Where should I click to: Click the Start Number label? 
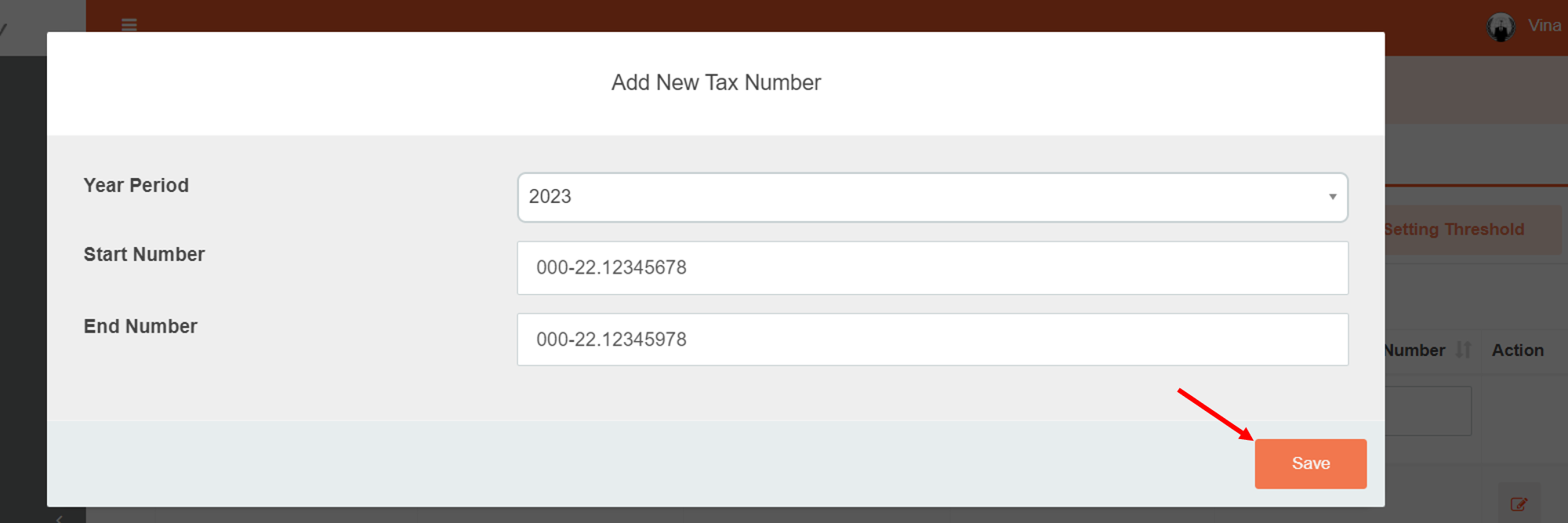pos(144,255)
